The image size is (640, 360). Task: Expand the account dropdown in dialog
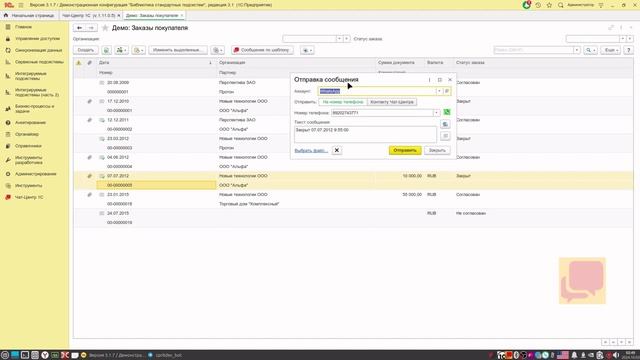click(x=439, y=91)
